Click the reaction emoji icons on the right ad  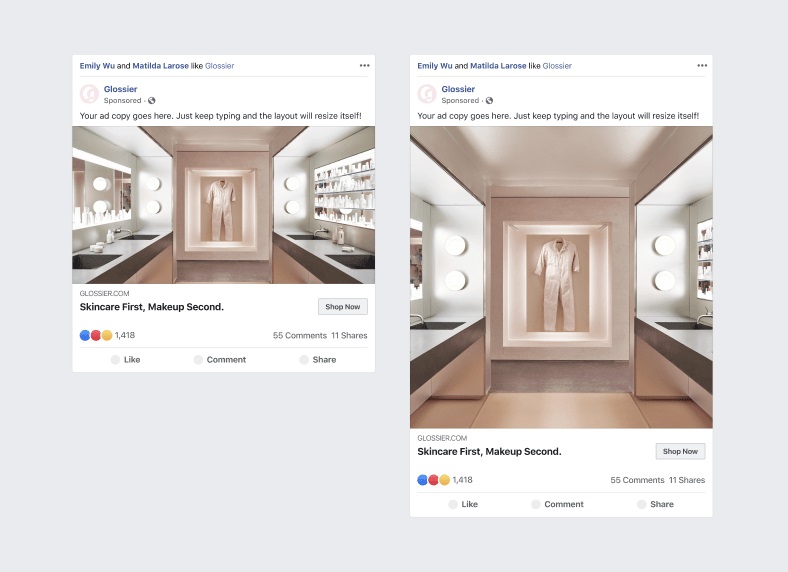[434, 480]
